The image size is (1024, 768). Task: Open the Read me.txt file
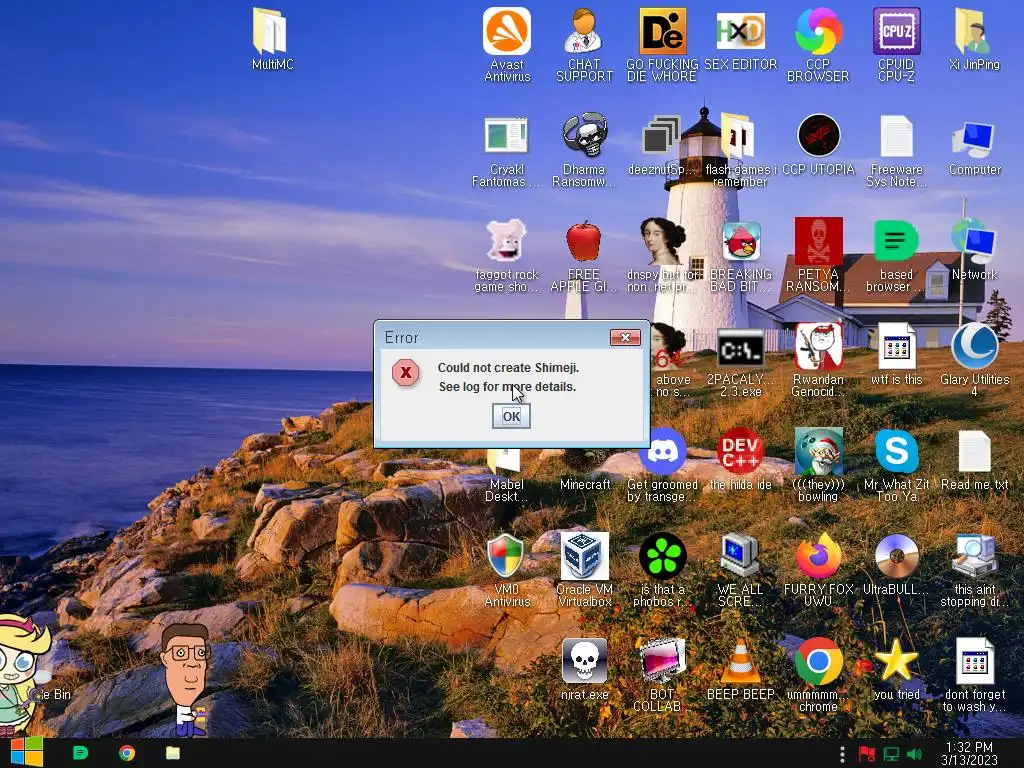[x=974, y=452]
